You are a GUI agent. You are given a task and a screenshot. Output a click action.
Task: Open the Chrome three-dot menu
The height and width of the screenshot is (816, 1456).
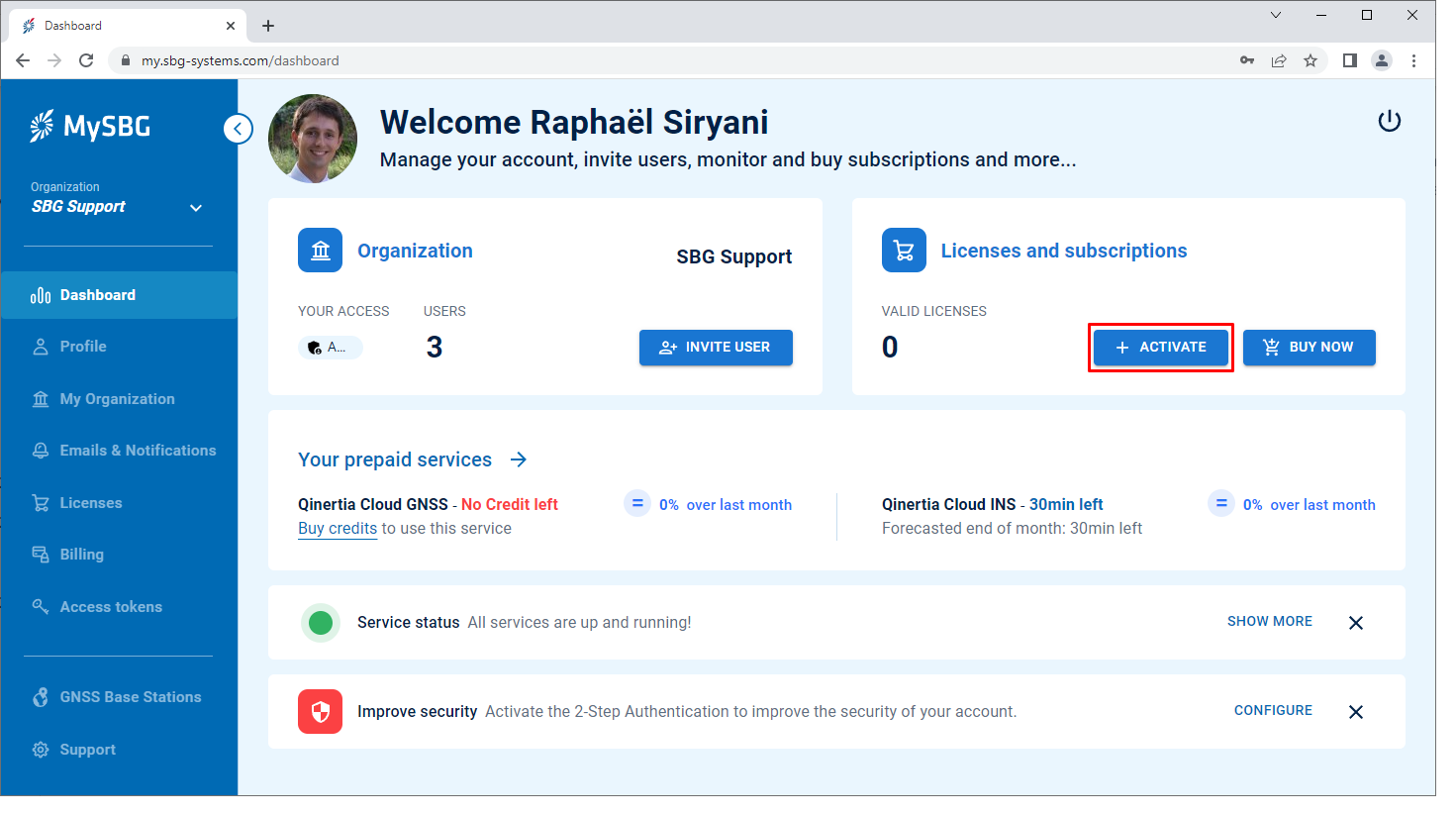pos(1413,60)
